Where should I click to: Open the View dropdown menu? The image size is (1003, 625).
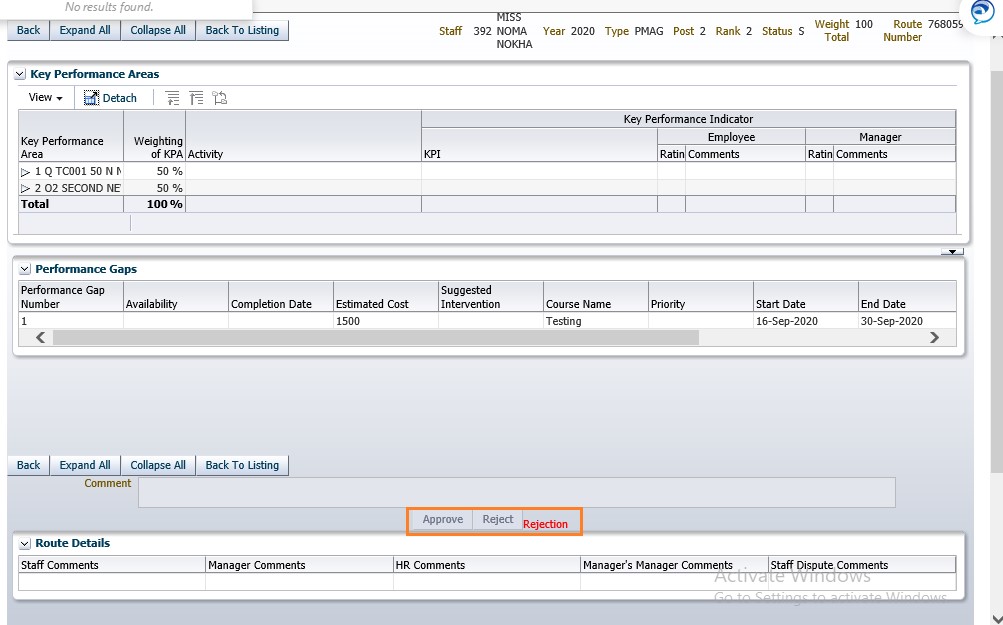(46, 98)
